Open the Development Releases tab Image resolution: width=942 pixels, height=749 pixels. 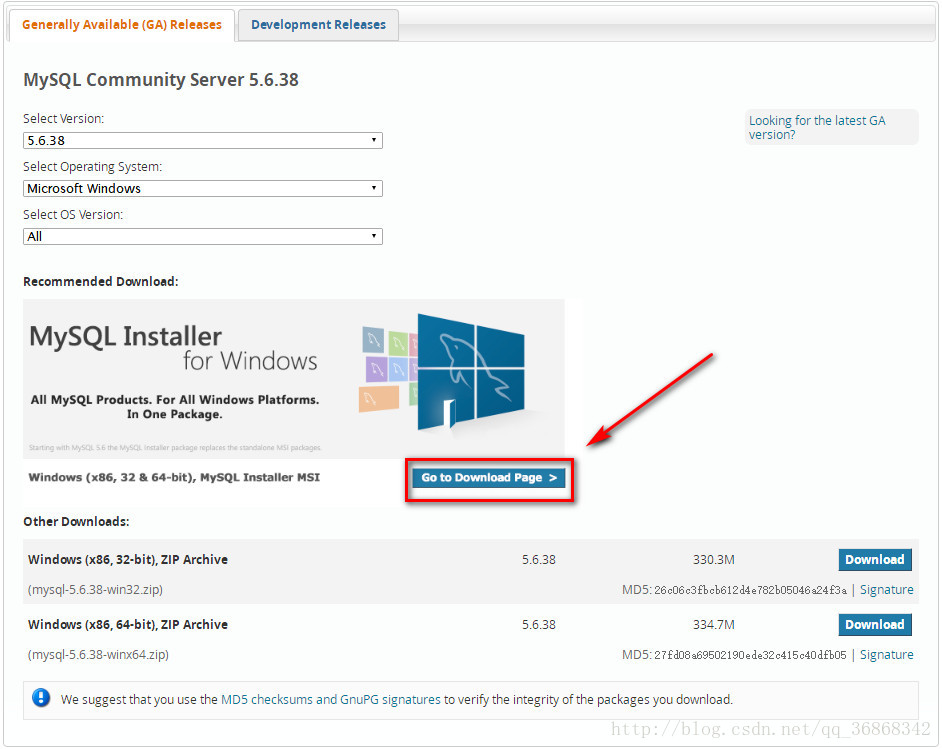click(x=318, y=25)
